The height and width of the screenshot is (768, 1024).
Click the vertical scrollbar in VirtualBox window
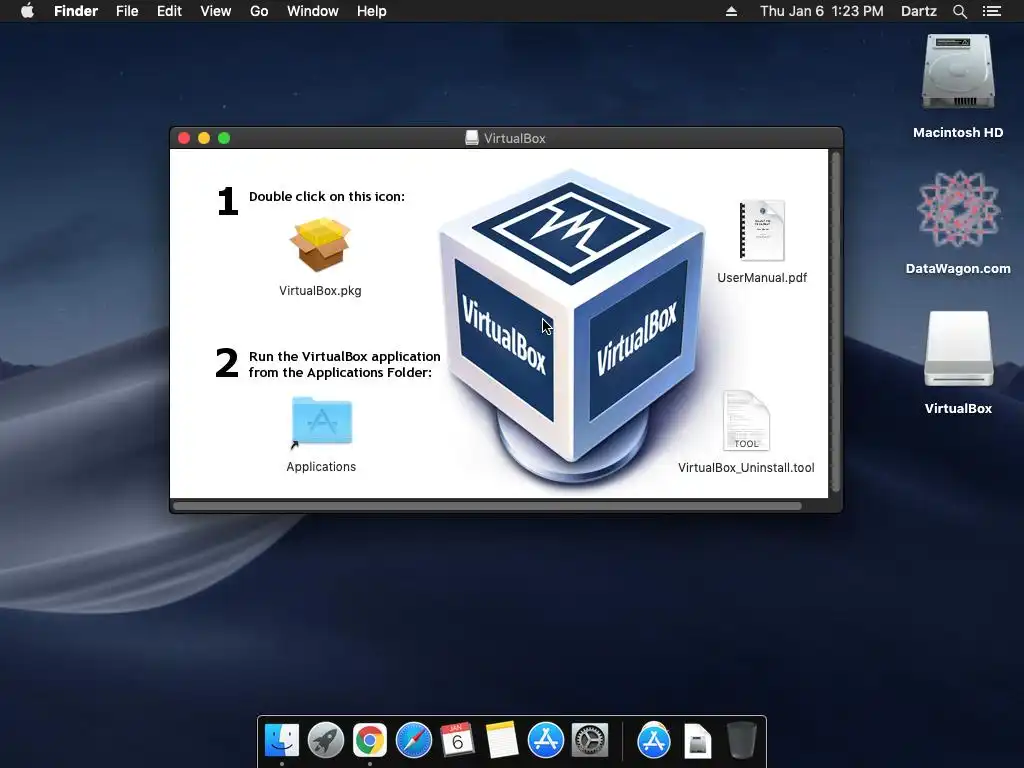point(835,321)
